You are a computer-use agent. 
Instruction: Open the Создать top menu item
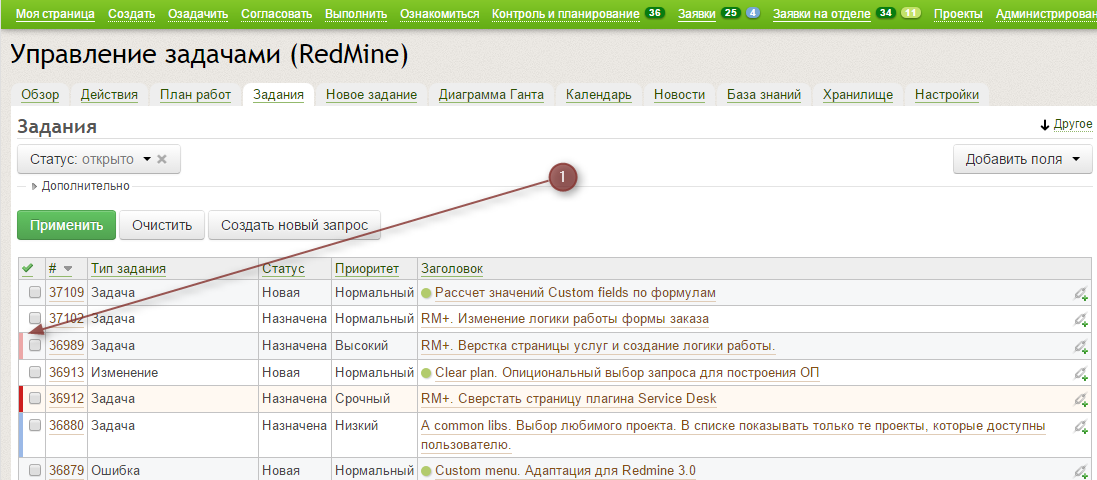pyautogui.click(x=132, y=14)
